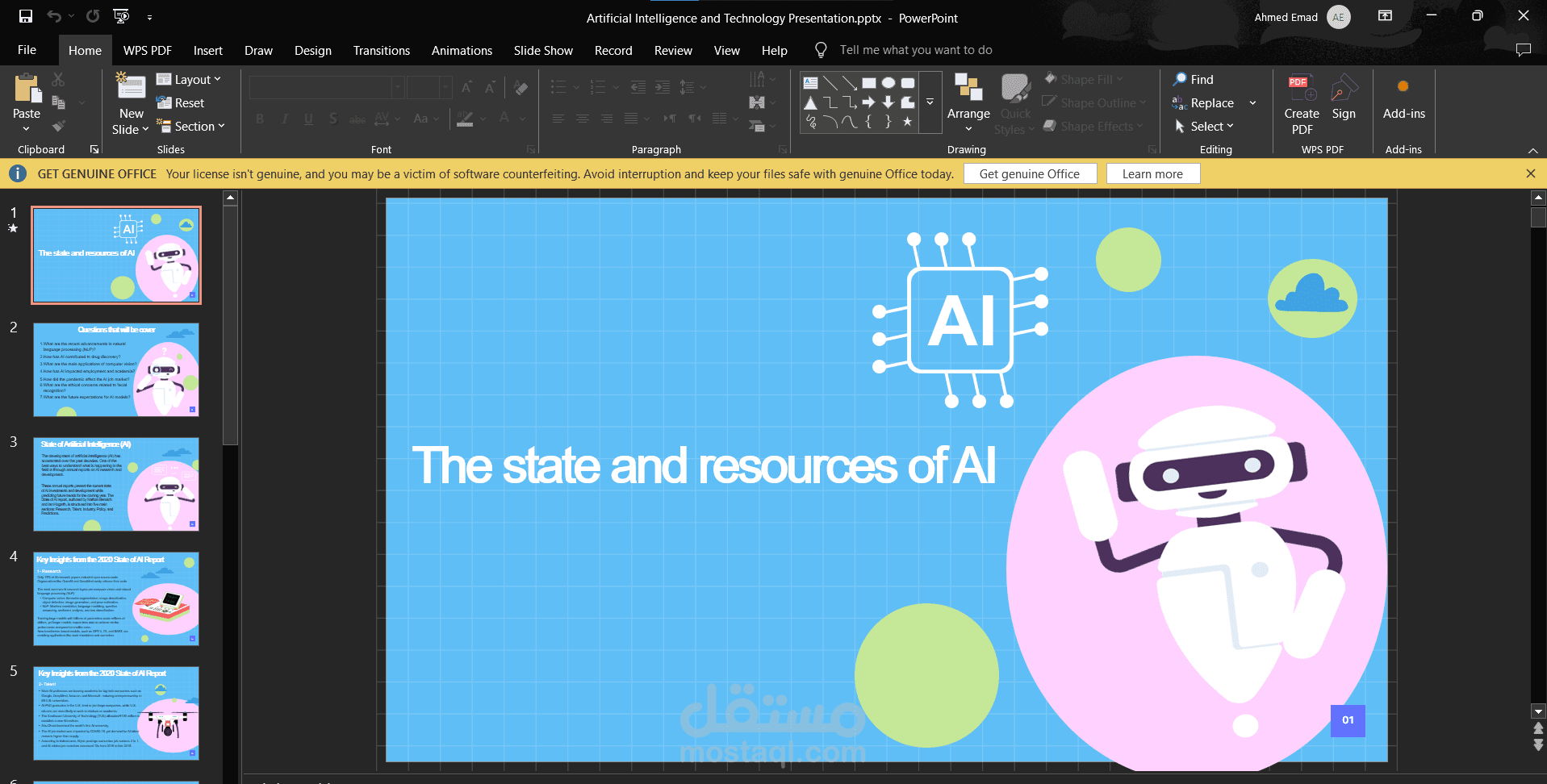Click the Comments icon at top right

(x=1524, y=50)
